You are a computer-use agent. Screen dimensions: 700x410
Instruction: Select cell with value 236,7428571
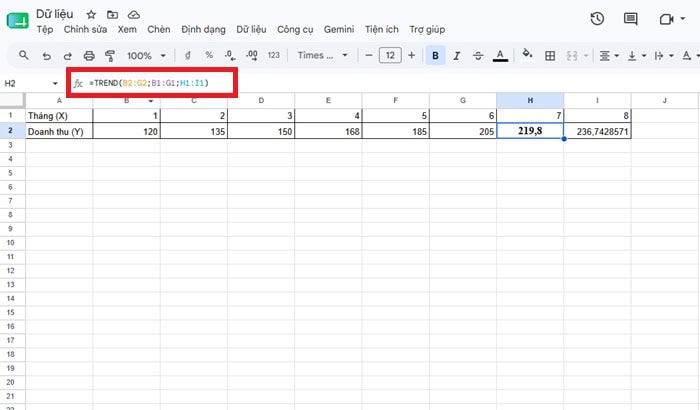coord(597,131)
